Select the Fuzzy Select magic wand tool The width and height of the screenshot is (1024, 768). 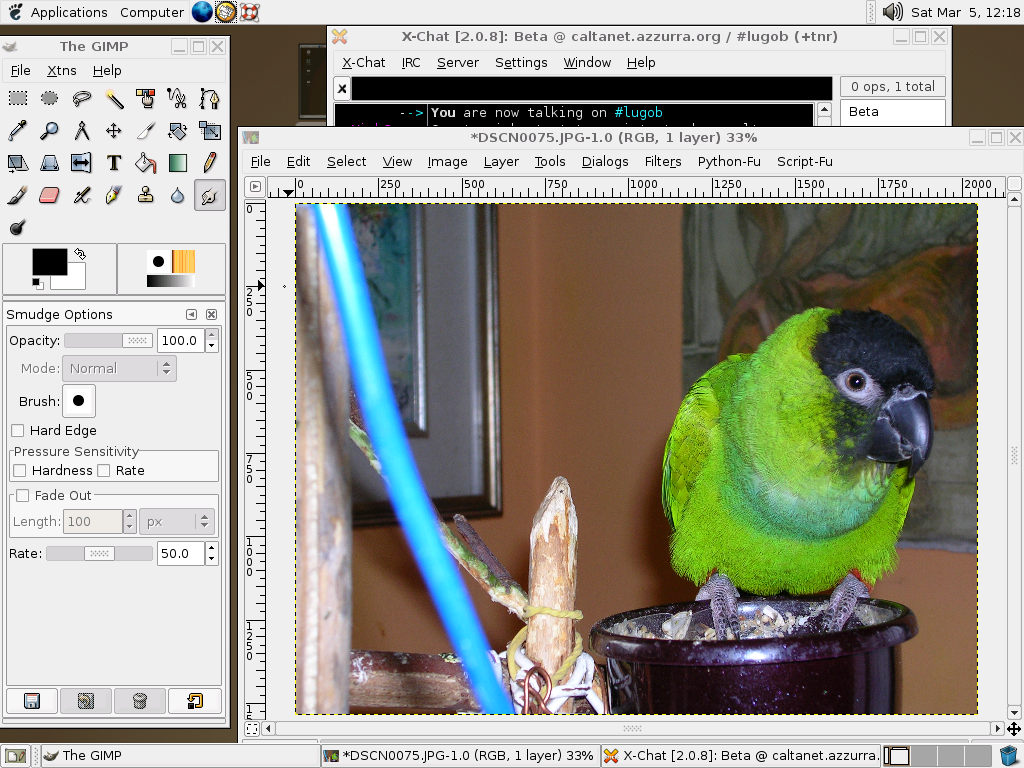(114, 99)
